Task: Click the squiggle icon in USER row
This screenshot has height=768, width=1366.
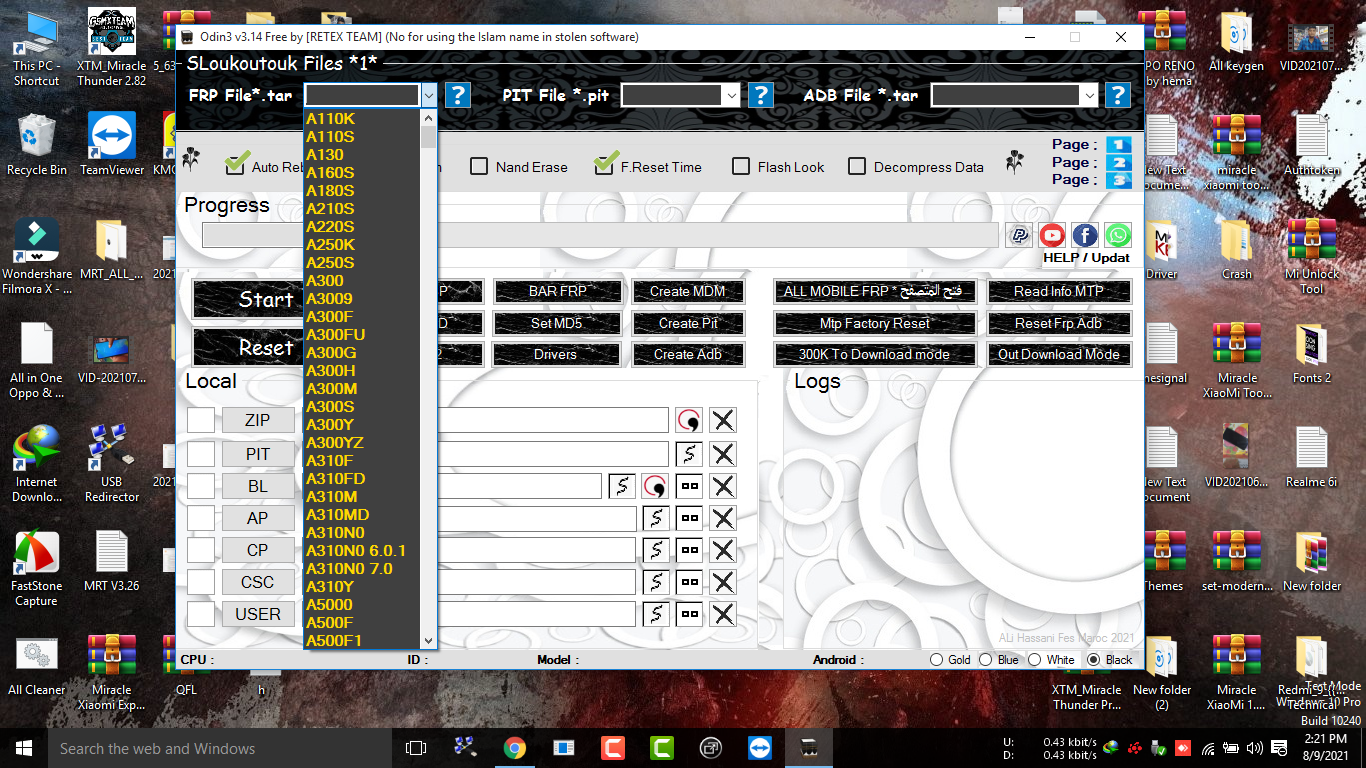Action: [x=656, y=614]
